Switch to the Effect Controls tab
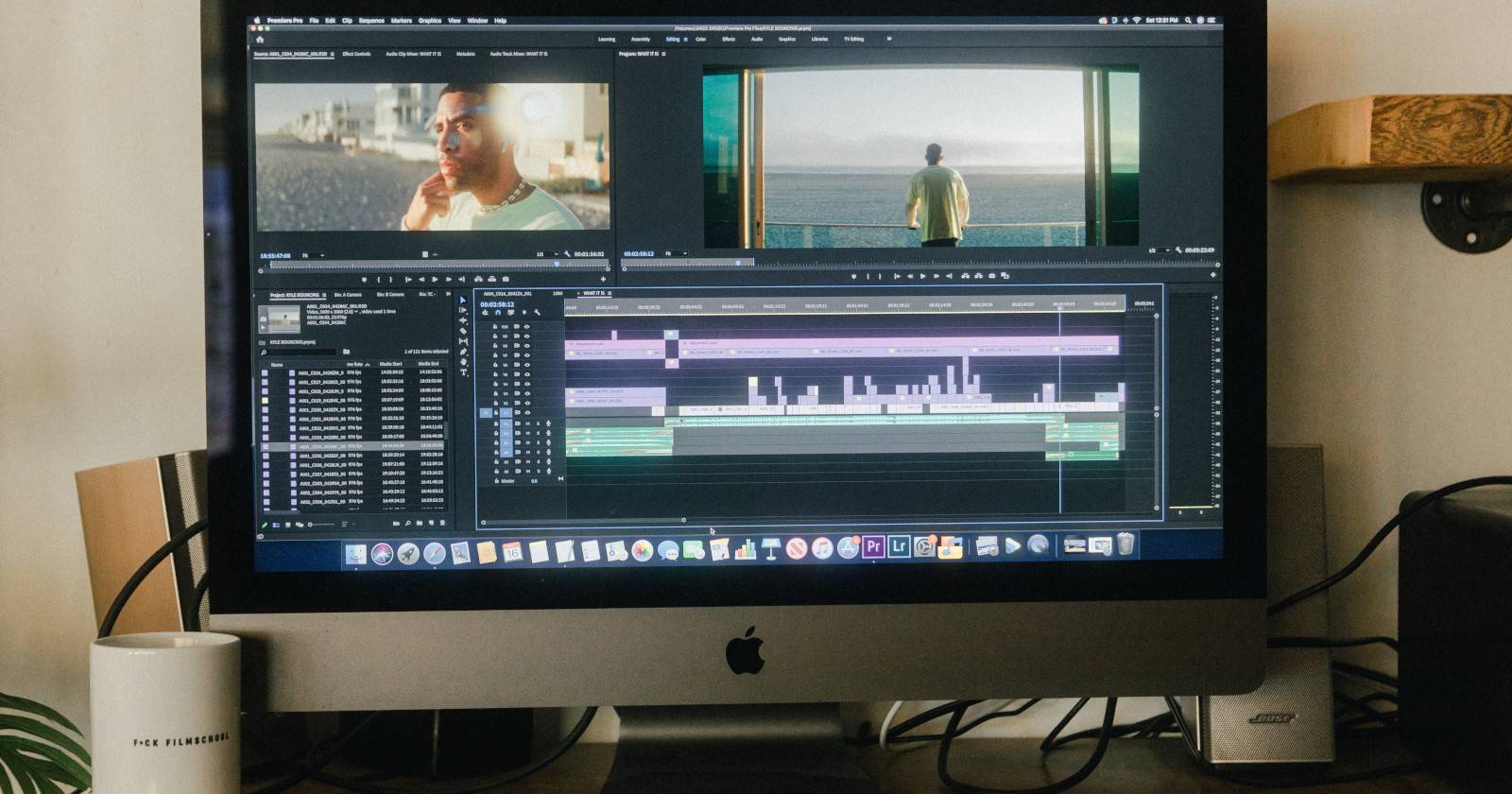 [x=356, y=54]
